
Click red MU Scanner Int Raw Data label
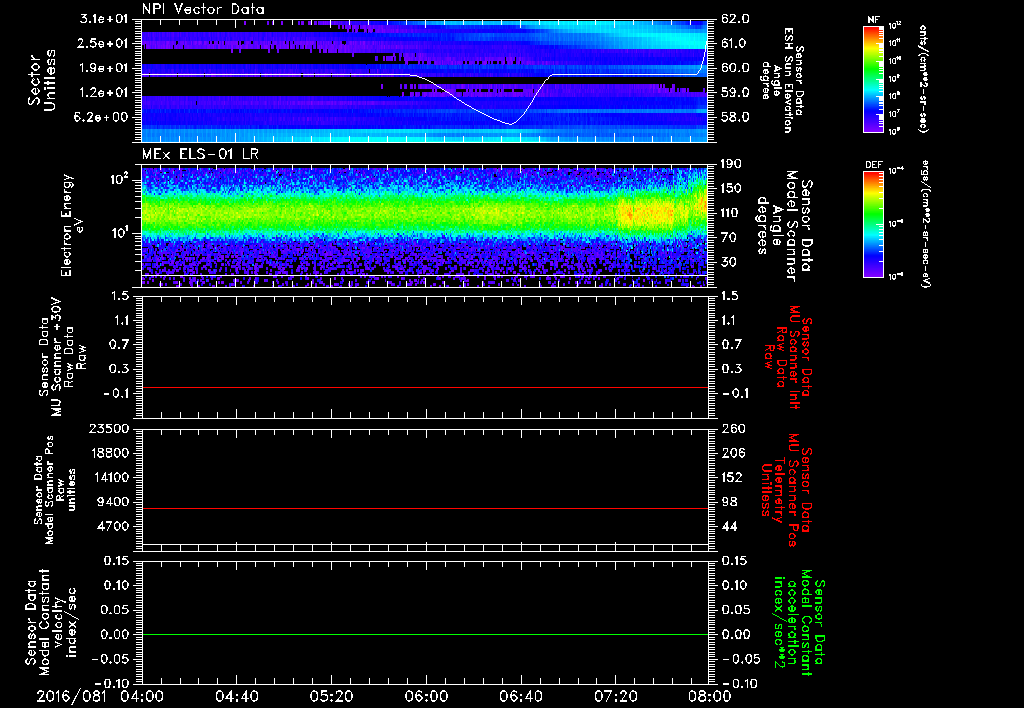(x=790, y=357)
